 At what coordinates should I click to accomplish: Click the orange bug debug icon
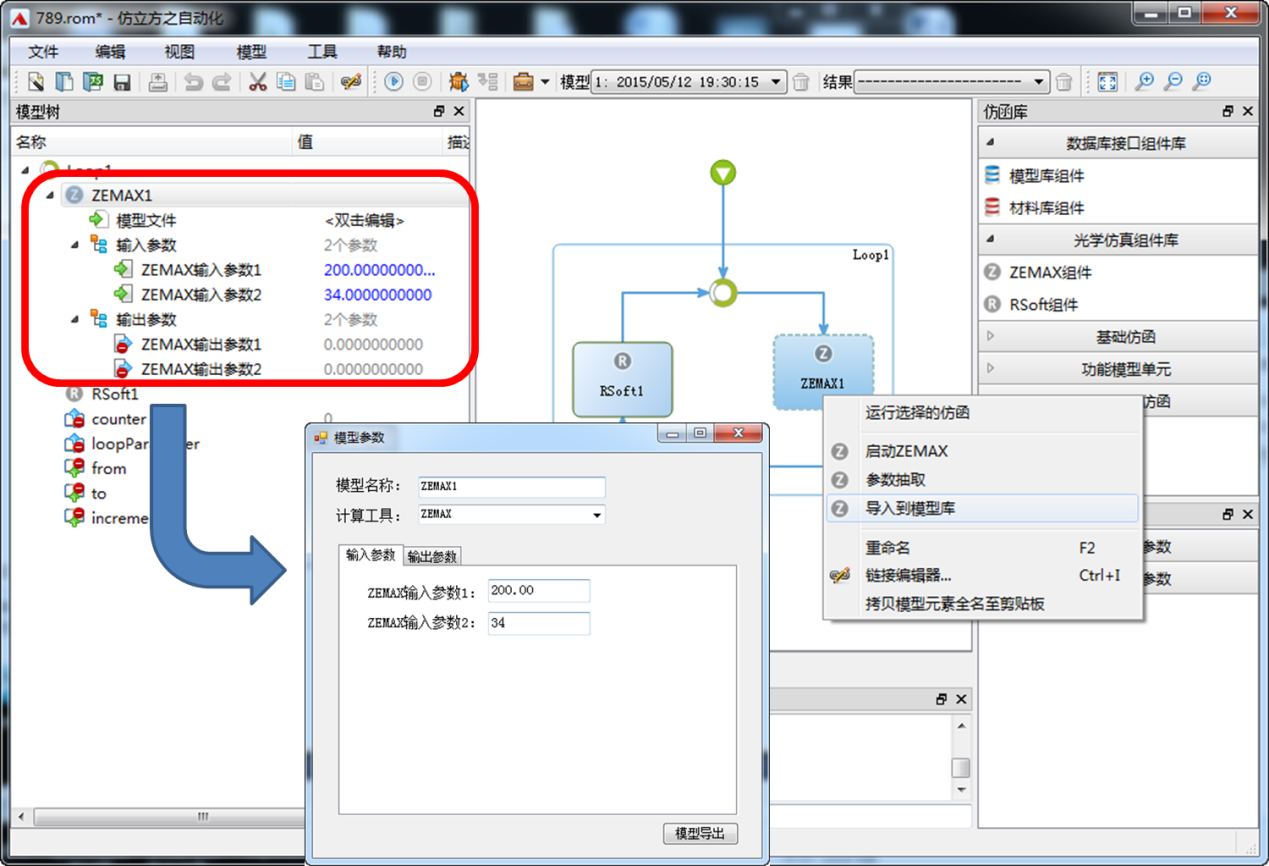[459, 82]
